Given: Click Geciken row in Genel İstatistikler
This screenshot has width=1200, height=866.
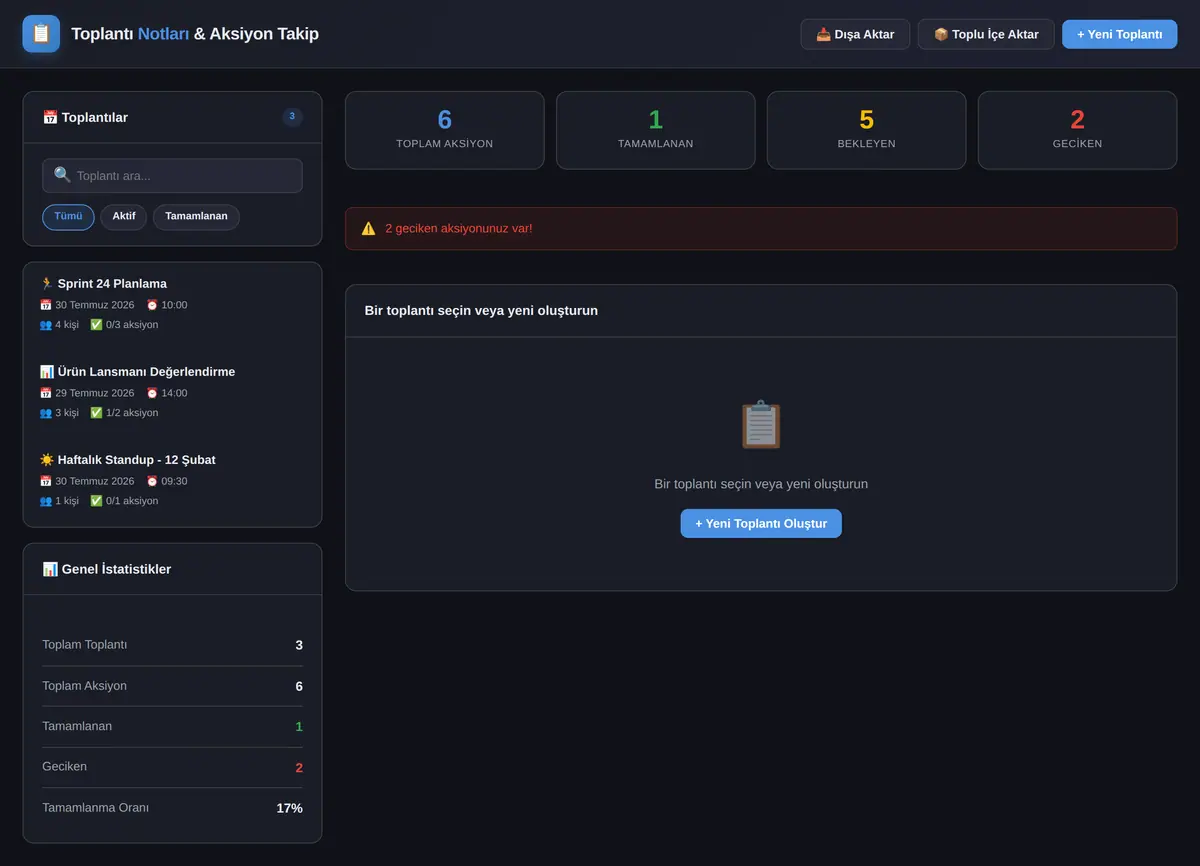Looking at the screenshot, I should coord(172,767).
